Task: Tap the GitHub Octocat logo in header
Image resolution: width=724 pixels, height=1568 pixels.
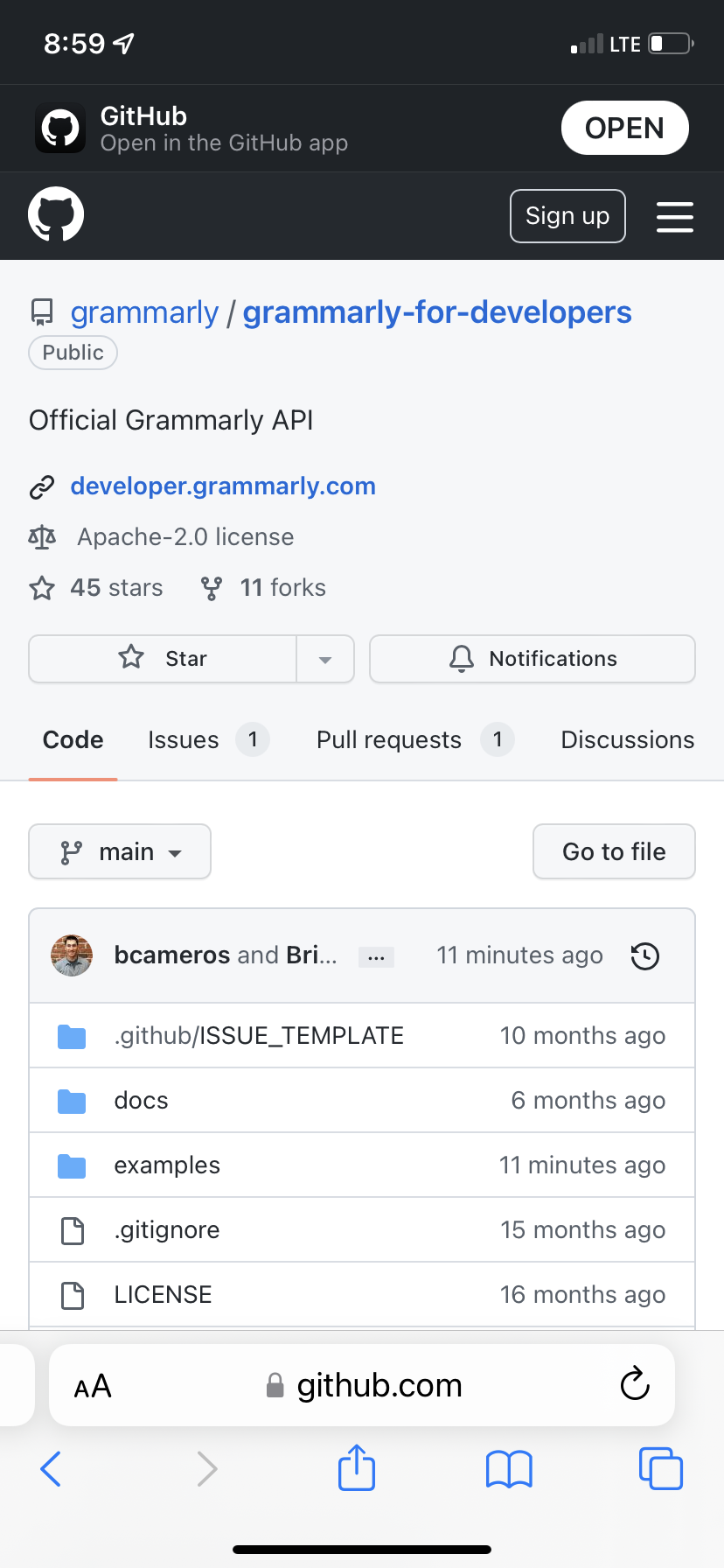Action: tap(56, 214)
